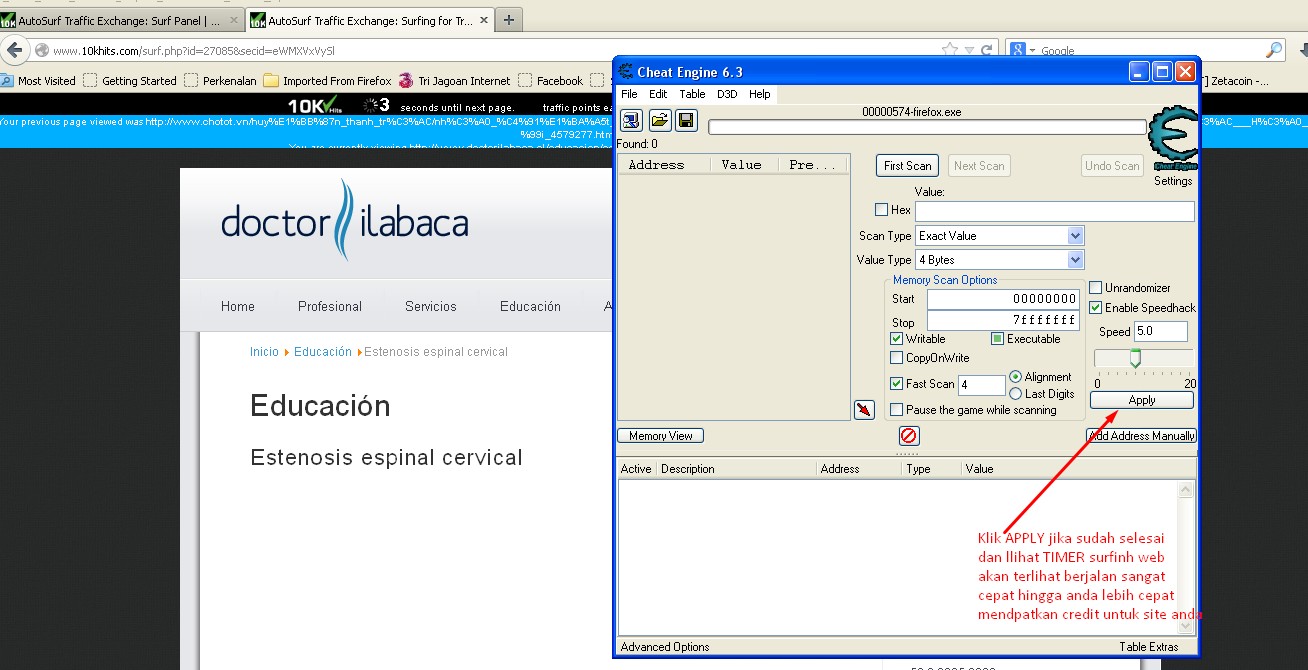Click the Google search engine icon
Viewport: 1308px width, 670px height.
[1017, 50]
